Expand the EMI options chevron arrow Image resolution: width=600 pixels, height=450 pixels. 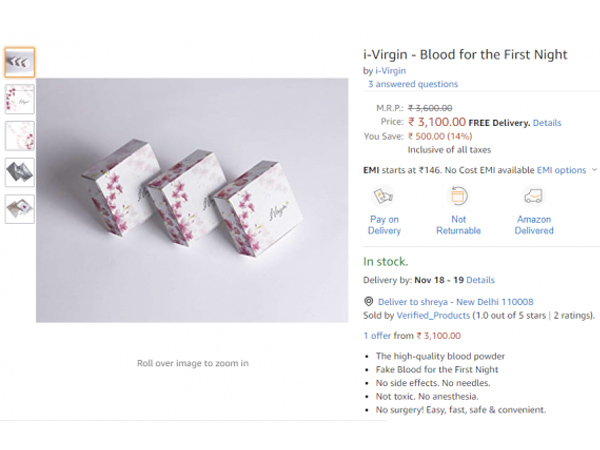click(x=595, y=171)
